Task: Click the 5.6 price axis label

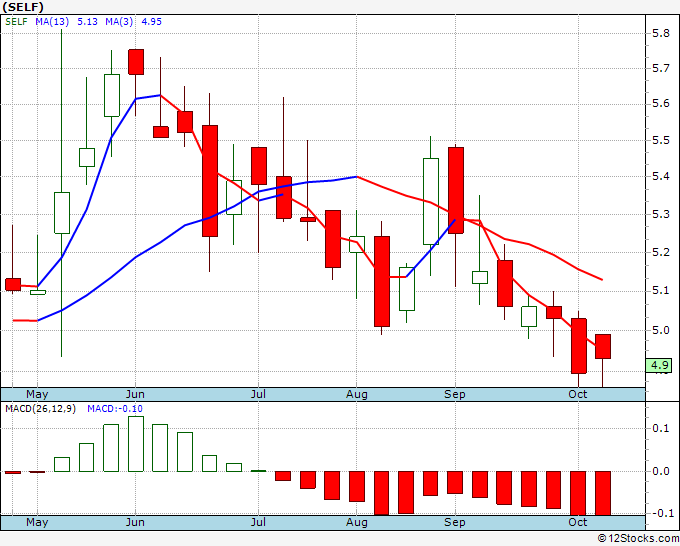Action: pyautogui.click(x=661, y=103)
